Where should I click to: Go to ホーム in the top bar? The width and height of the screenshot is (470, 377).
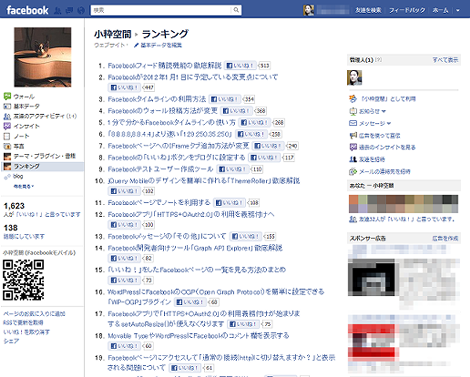441,11
